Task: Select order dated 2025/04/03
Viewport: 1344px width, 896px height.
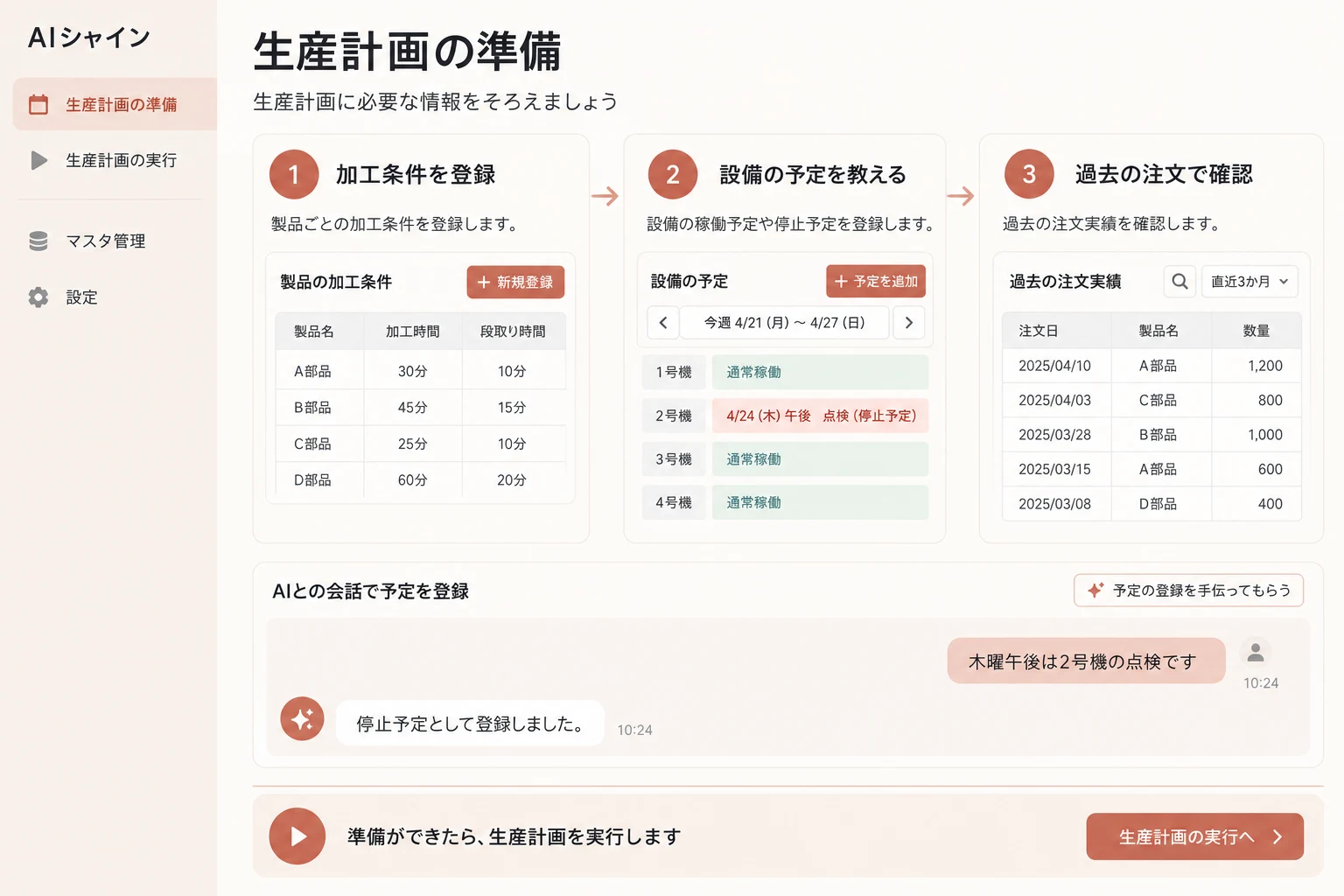Action: 1151,400
